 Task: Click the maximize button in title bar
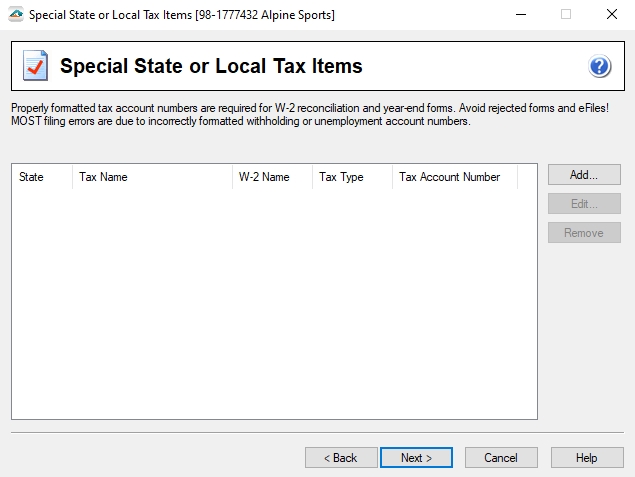point(565,15)
